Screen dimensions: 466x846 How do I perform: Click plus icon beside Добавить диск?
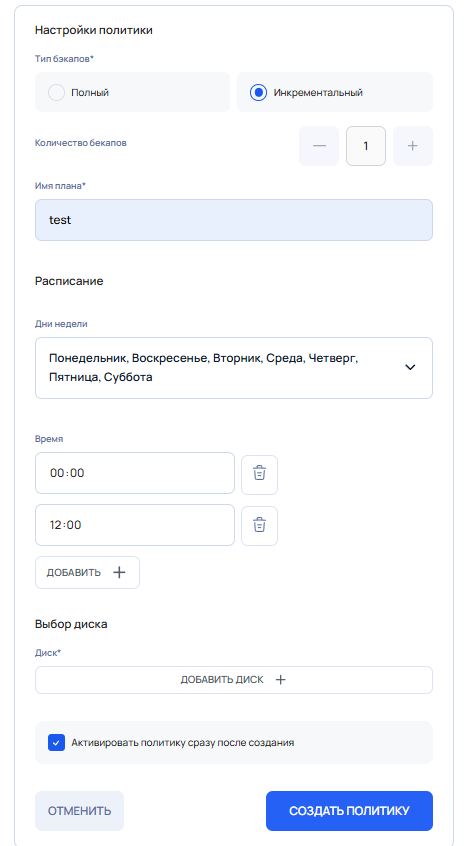pyautogui.click(x=280, y=680)
